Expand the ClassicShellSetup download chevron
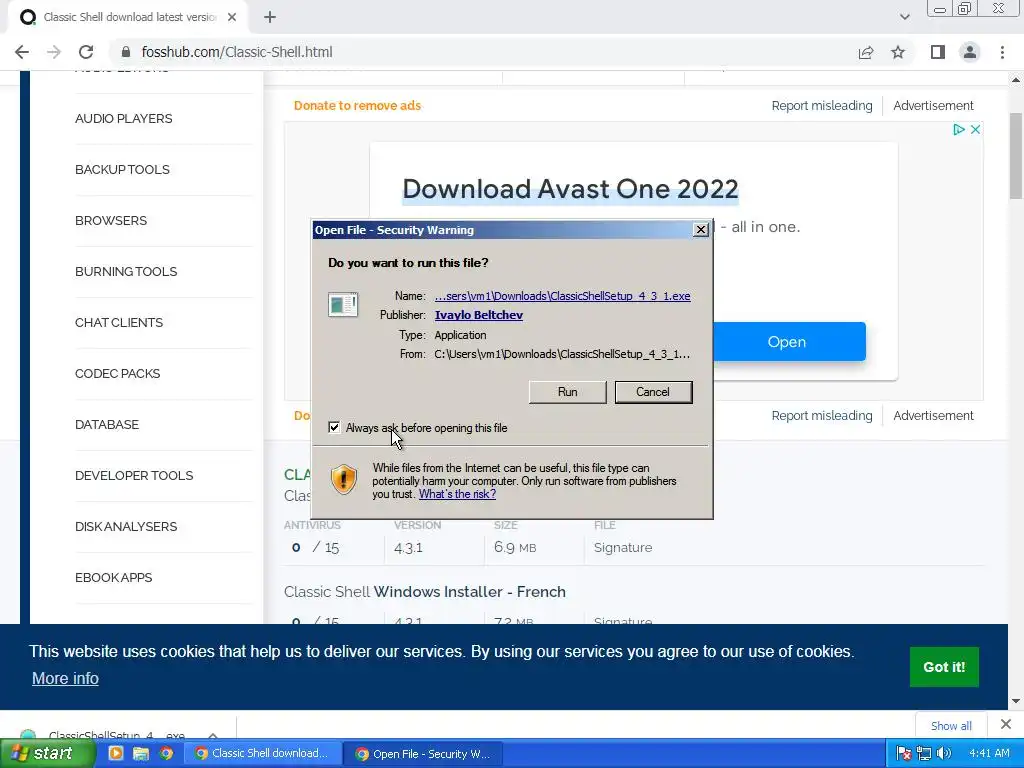The width and height of the screenshot is (1024, 768). pyautogui.click(x=213, y=735)
